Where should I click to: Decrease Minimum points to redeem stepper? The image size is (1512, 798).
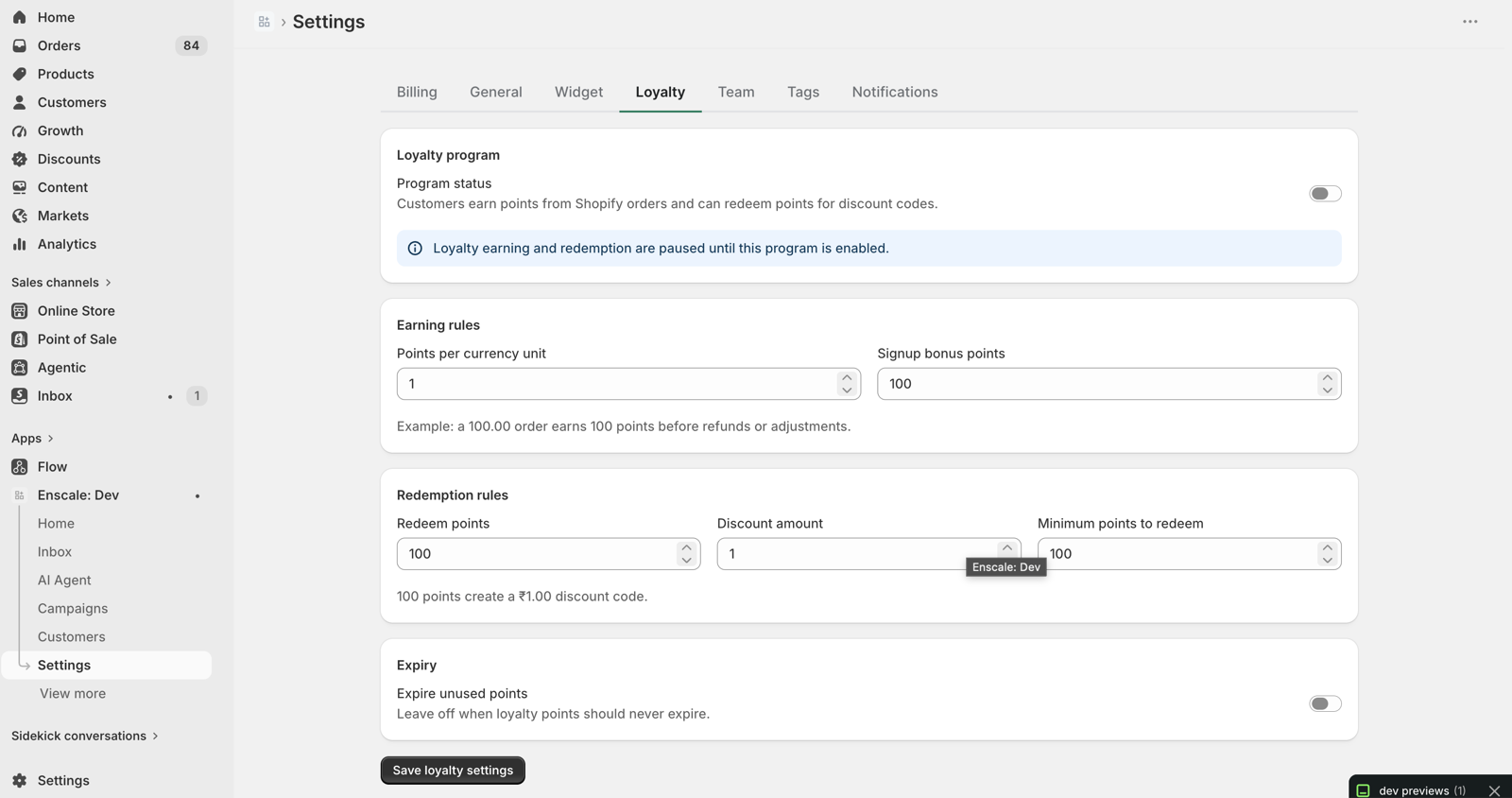[1328, 560]
